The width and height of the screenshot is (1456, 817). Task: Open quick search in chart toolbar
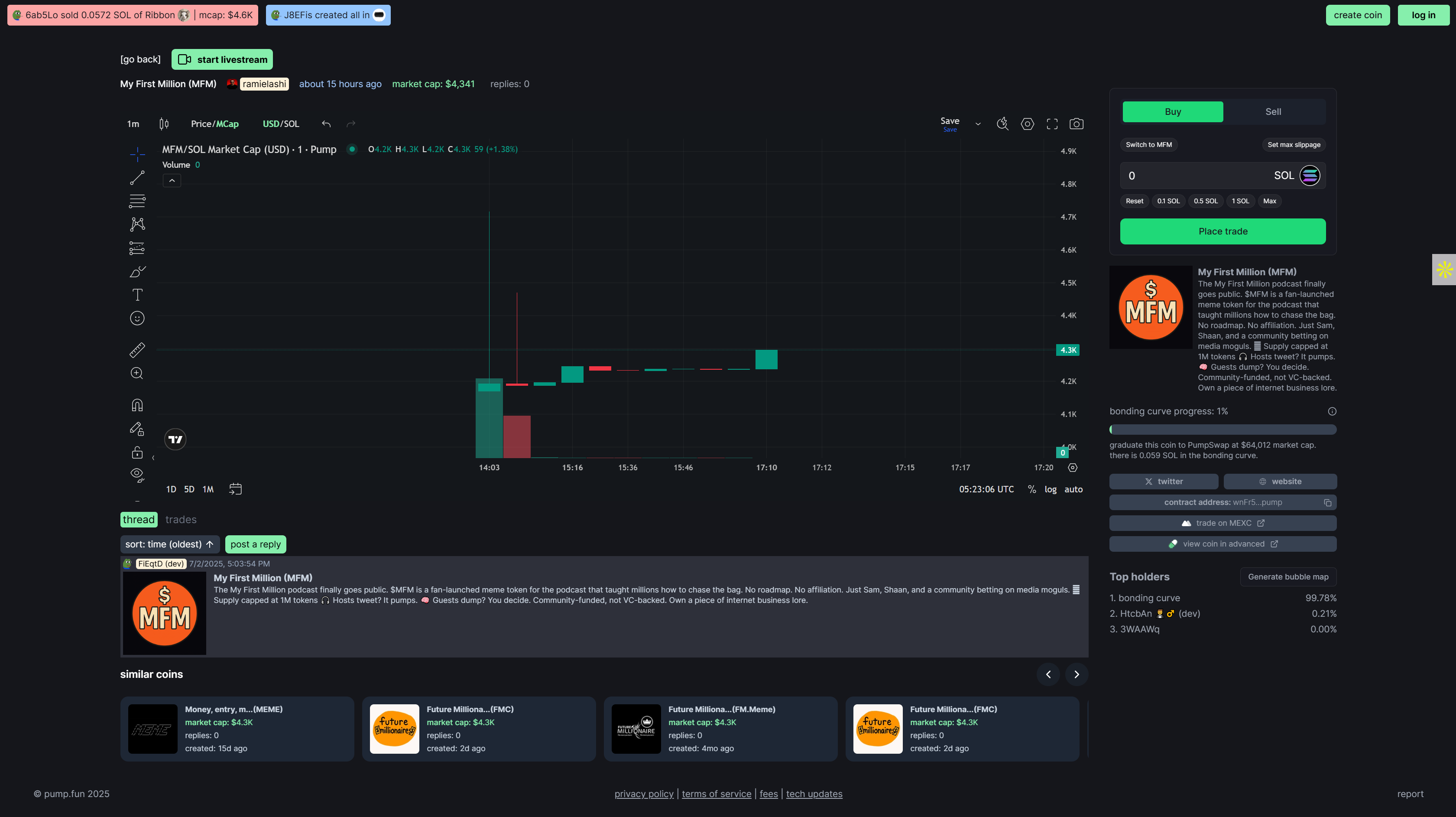1003,124
